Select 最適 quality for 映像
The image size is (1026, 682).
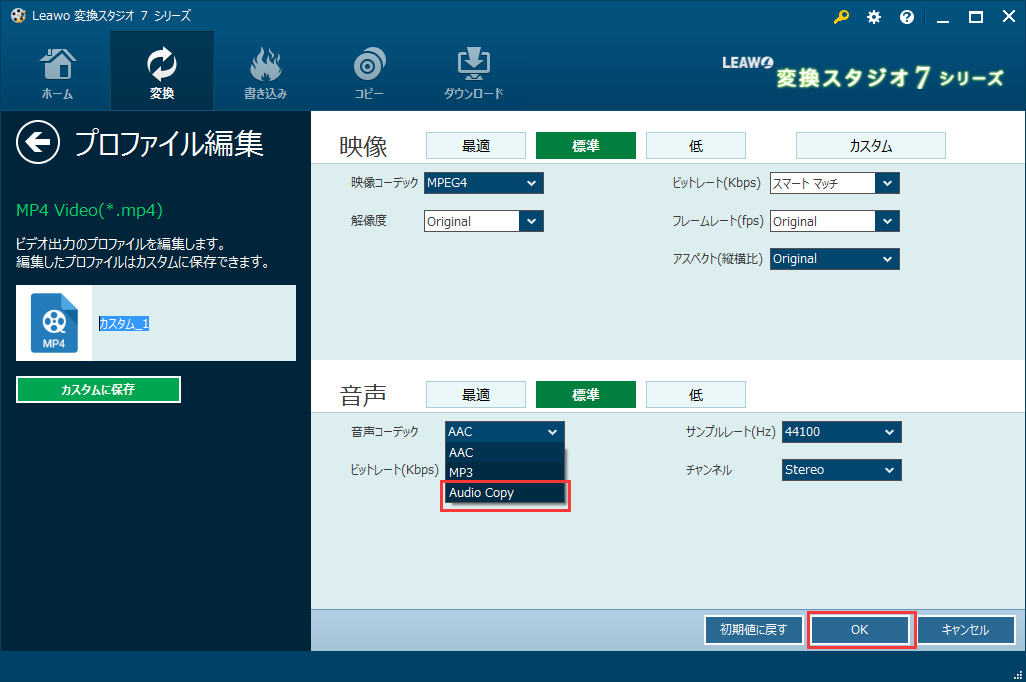coord(475,145)
